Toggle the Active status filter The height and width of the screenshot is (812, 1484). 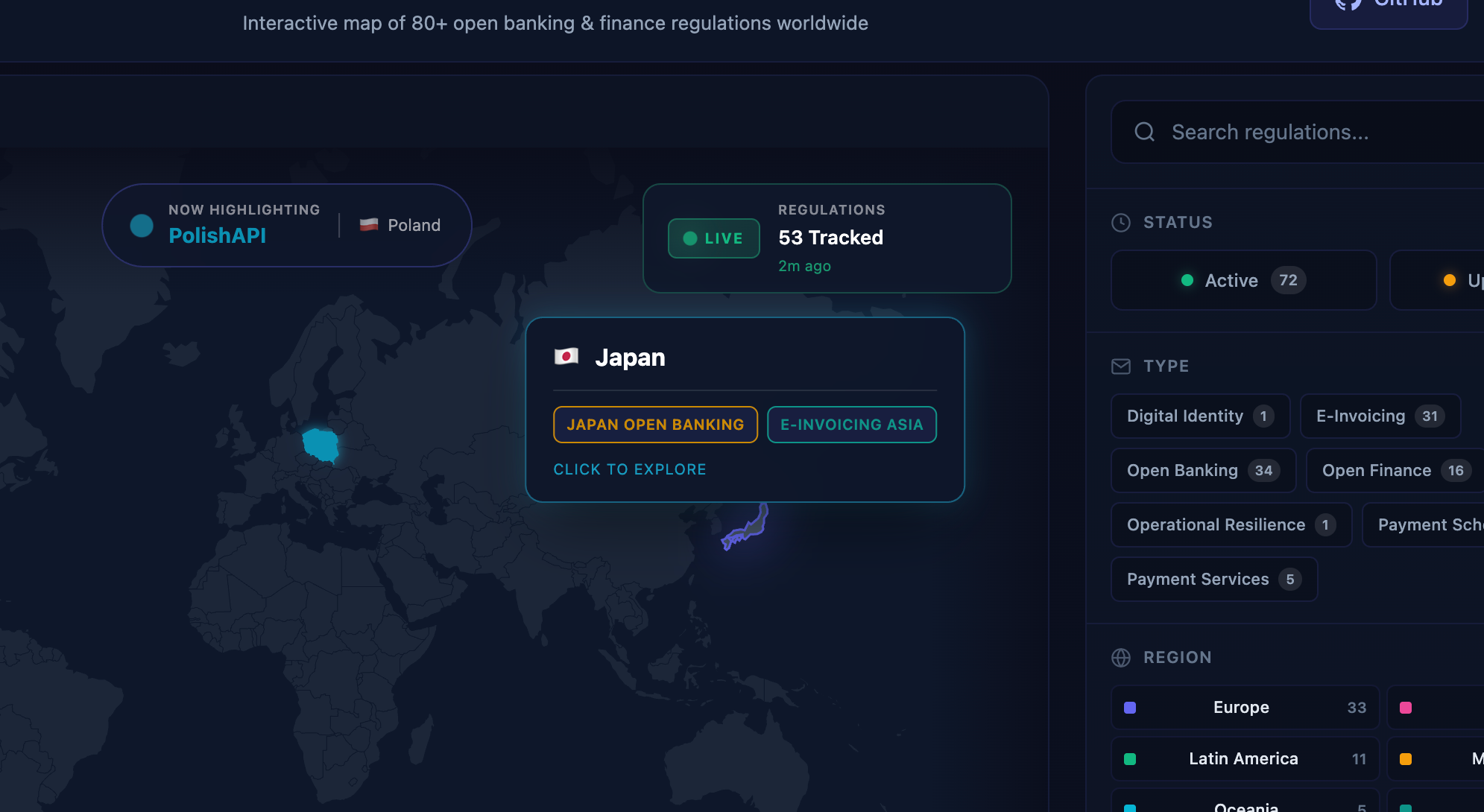point(1243,280)
